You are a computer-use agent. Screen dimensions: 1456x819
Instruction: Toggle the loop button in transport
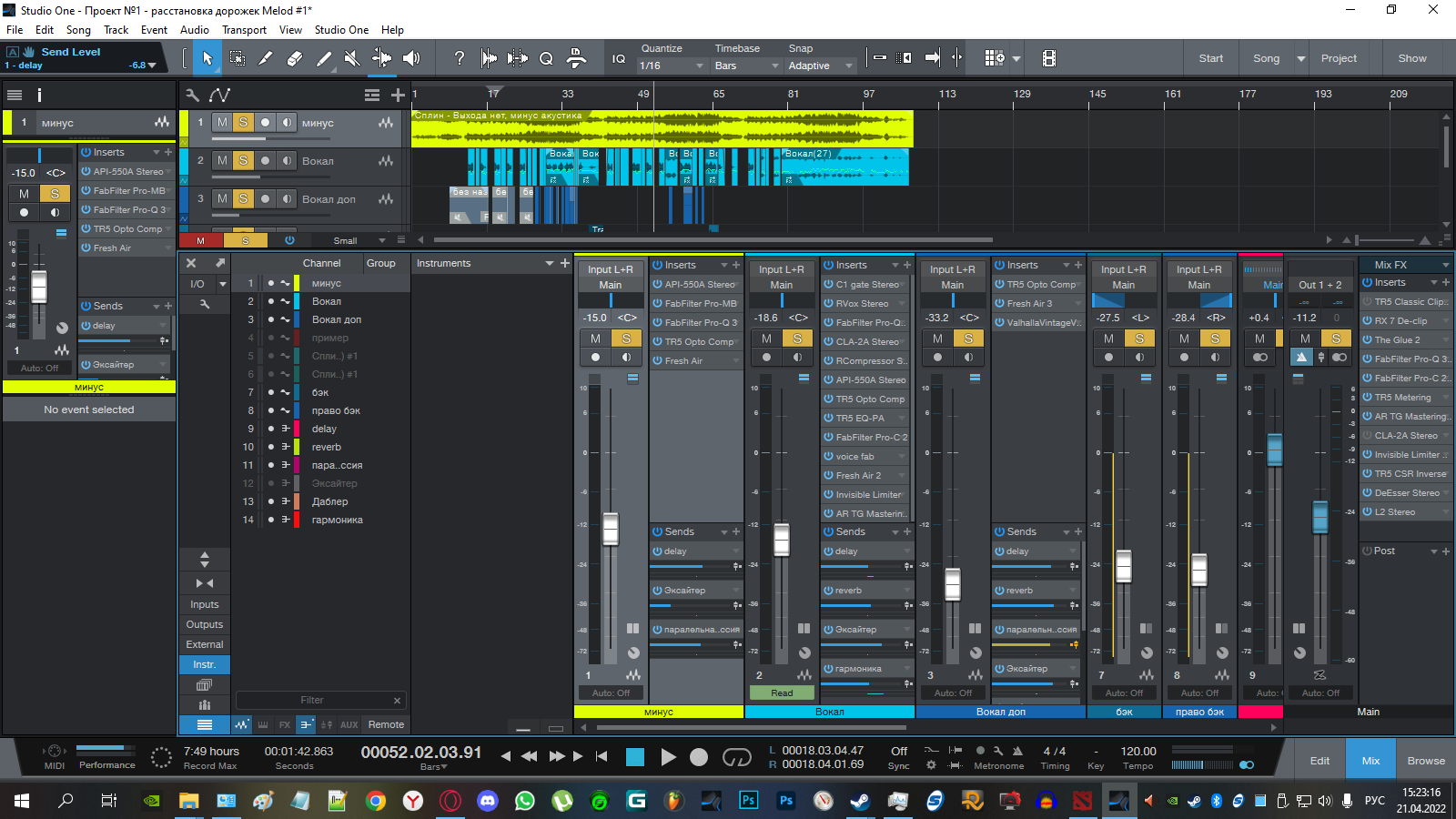tap(736, 757)
